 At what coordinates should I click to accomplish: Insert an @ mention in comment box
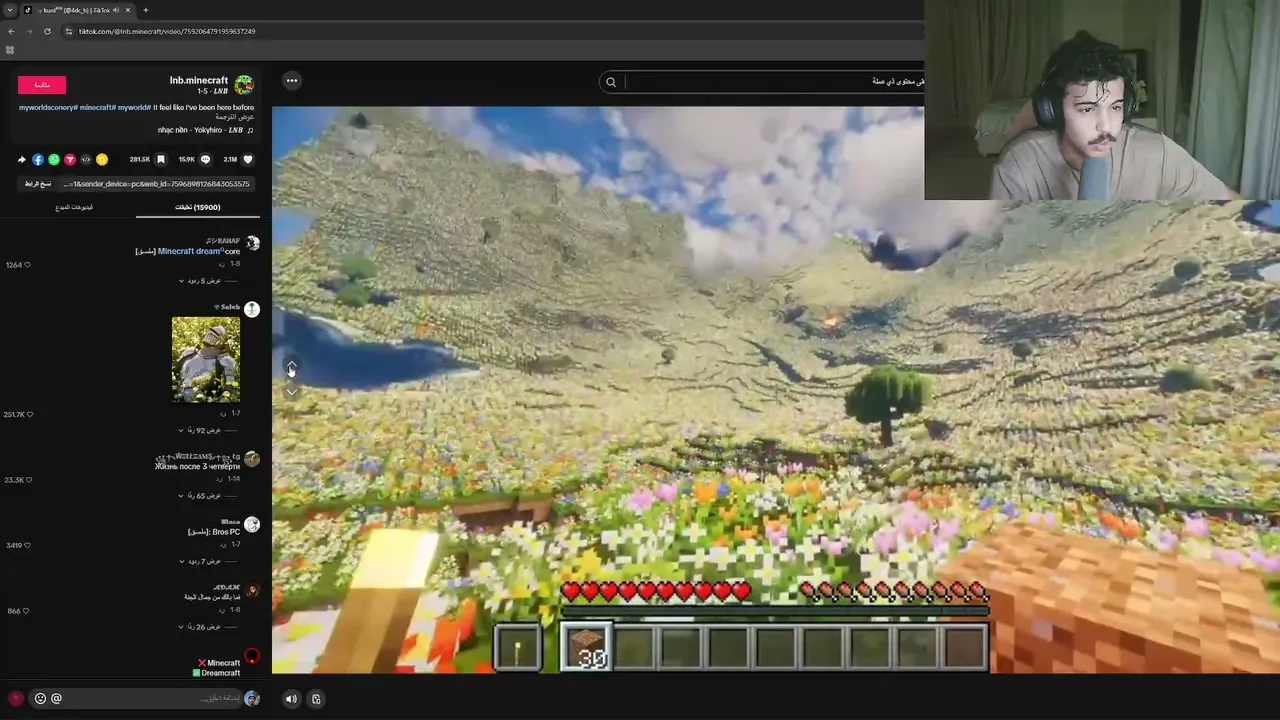56,698
